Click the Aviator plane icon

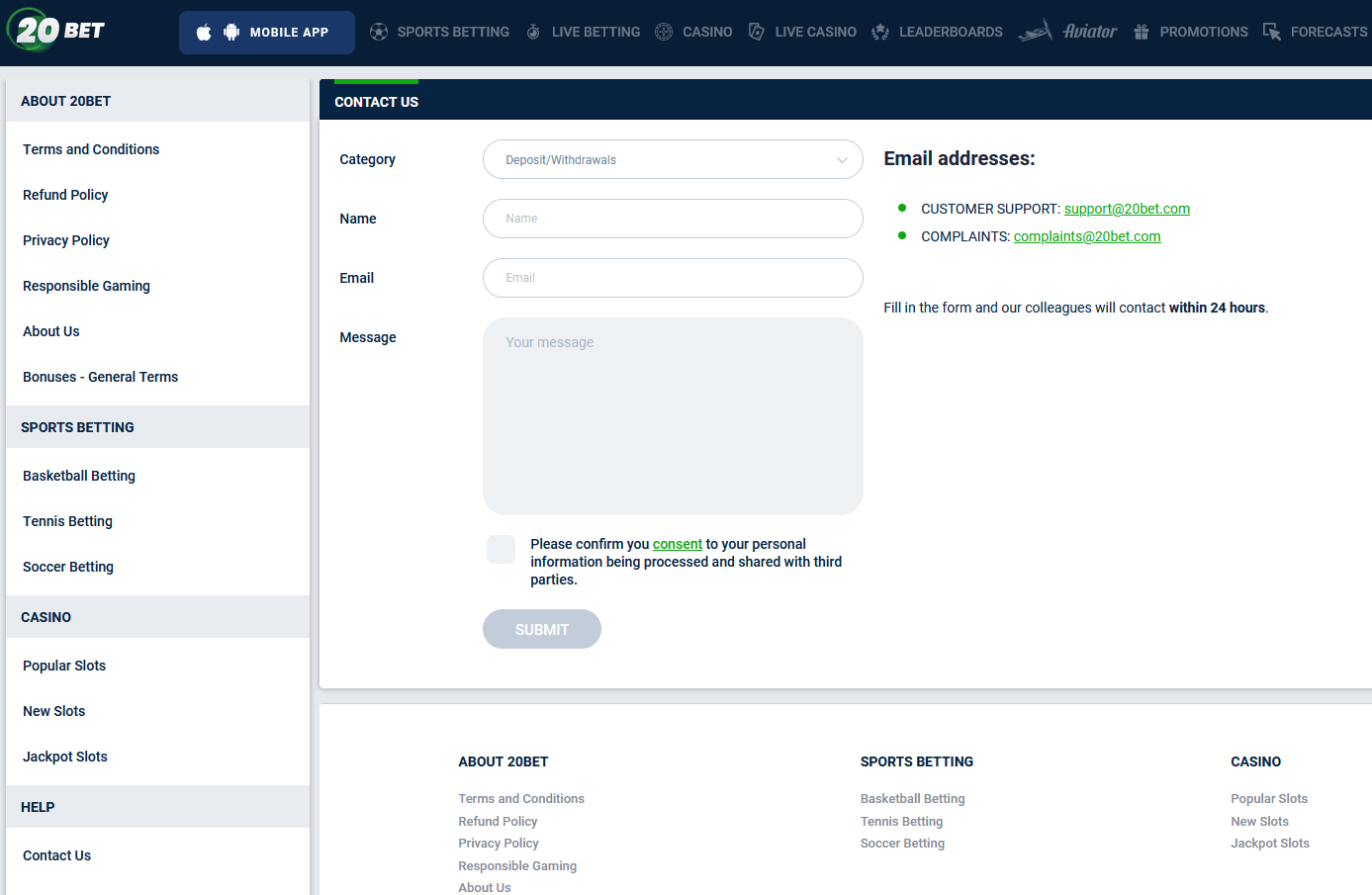(1035, 32)
